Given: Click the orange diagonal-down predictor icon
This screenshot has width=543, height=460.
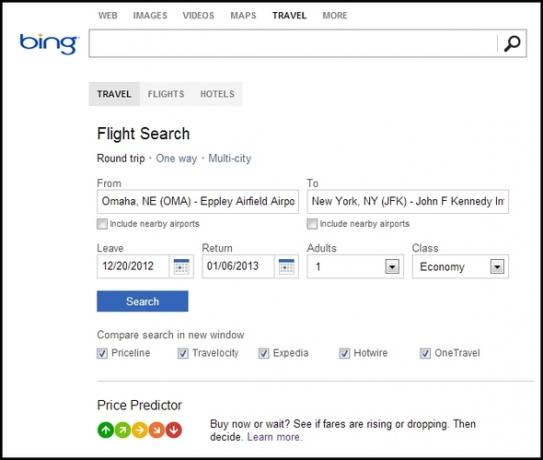Looking at the screenshot, I should tap(157, 430).
